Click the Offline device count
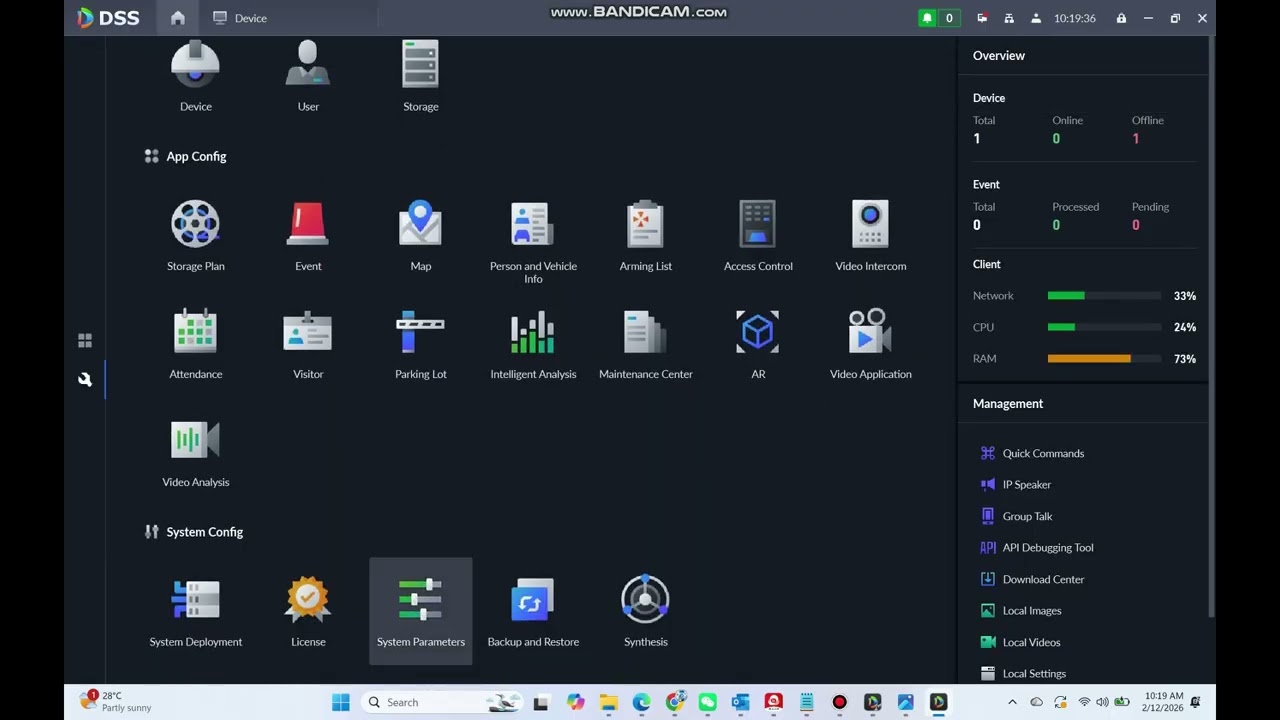This screenshot has width=1280, height=720. pos(1135,139)
